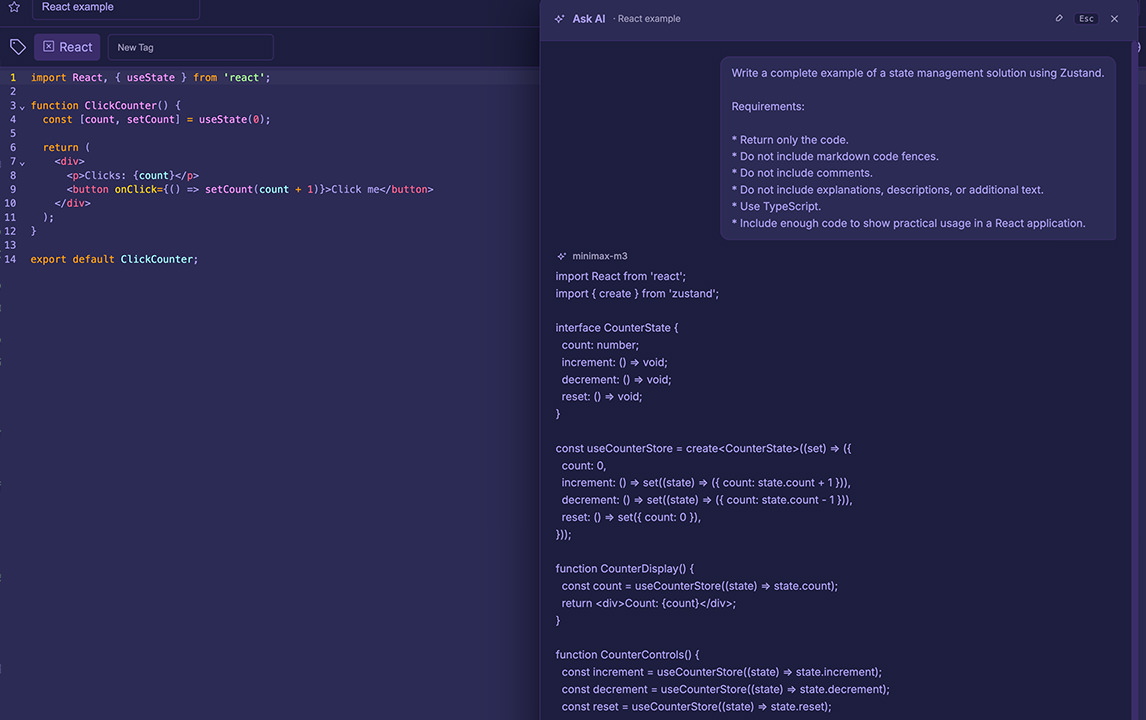Collapse the div block at line 7
This screenshot has width=1146, height=720.
(22, 163)
